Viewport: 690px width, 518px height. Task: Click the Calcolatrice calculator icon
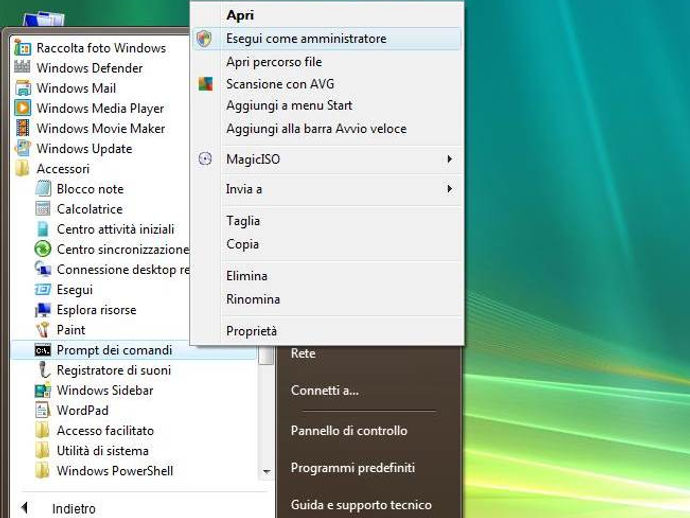click(x=43, y=209)
